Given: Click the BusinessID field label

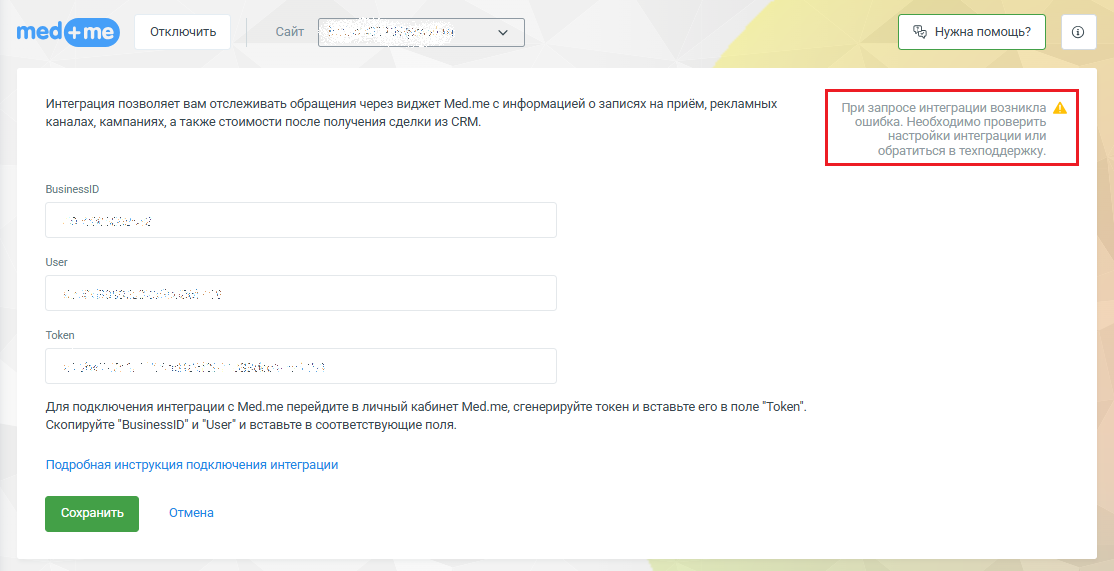Looking at the screenshot, I should pyautogui.click(x=72, y=189).
